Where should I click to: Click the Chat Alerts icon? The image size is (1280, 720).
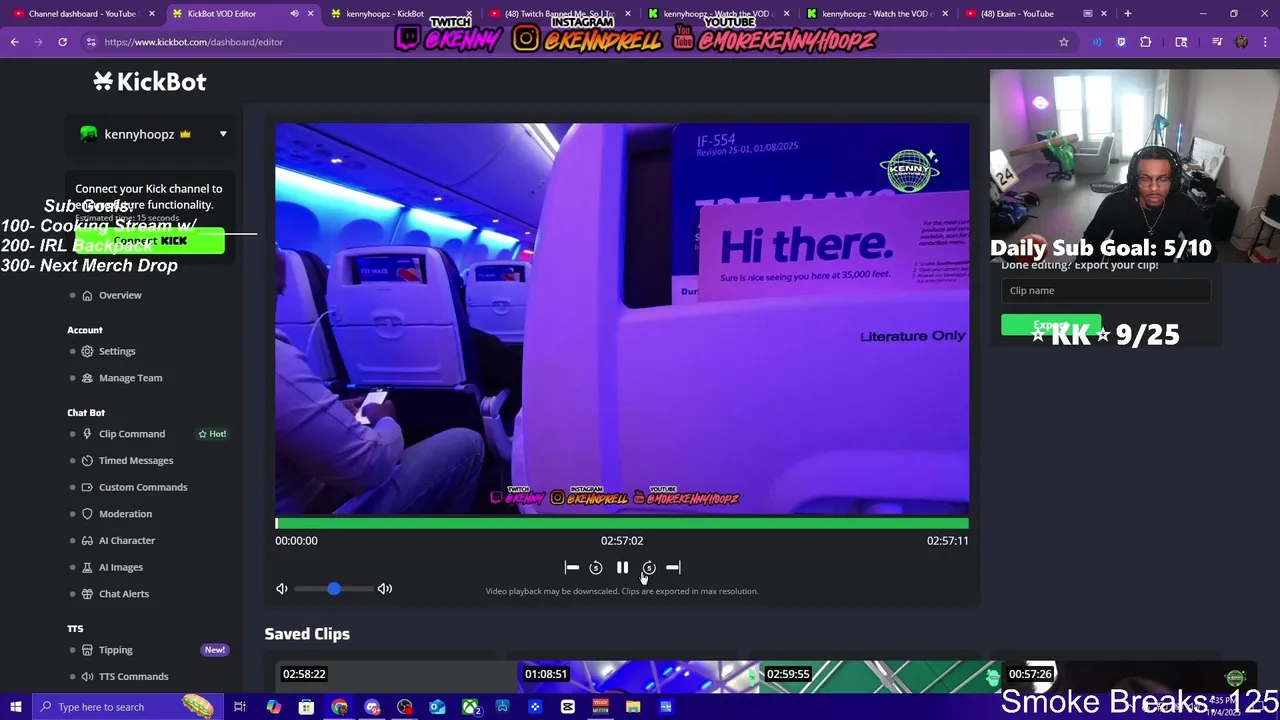87,594
